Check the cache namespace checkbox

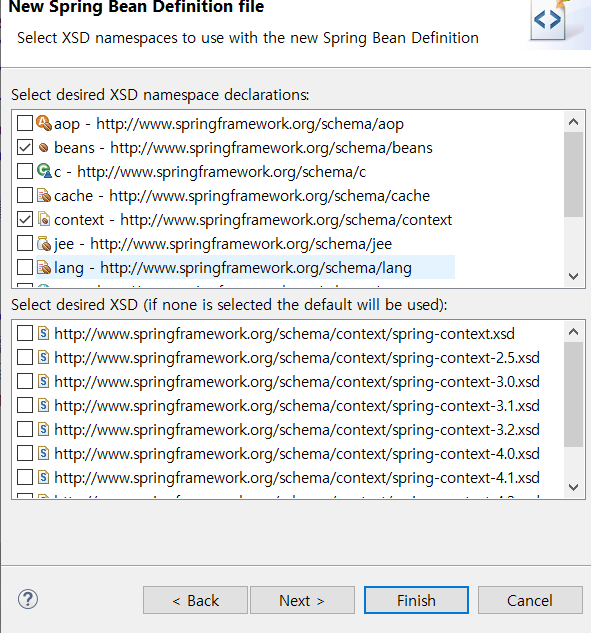pyautogui.click(x=25, y=195)
